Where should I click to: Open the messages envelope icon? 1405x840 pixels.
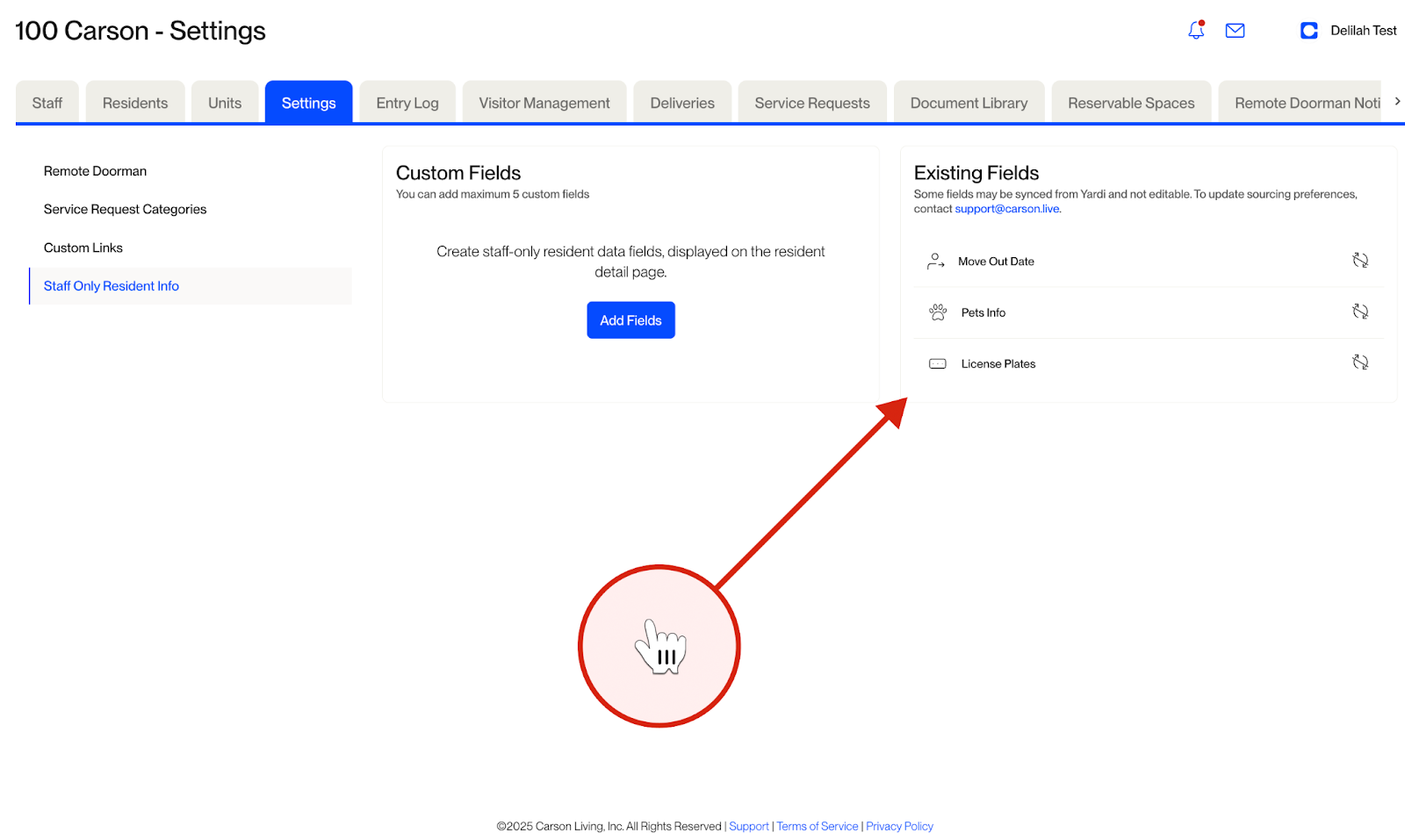pyautogui.click(x=1235, y=30)
